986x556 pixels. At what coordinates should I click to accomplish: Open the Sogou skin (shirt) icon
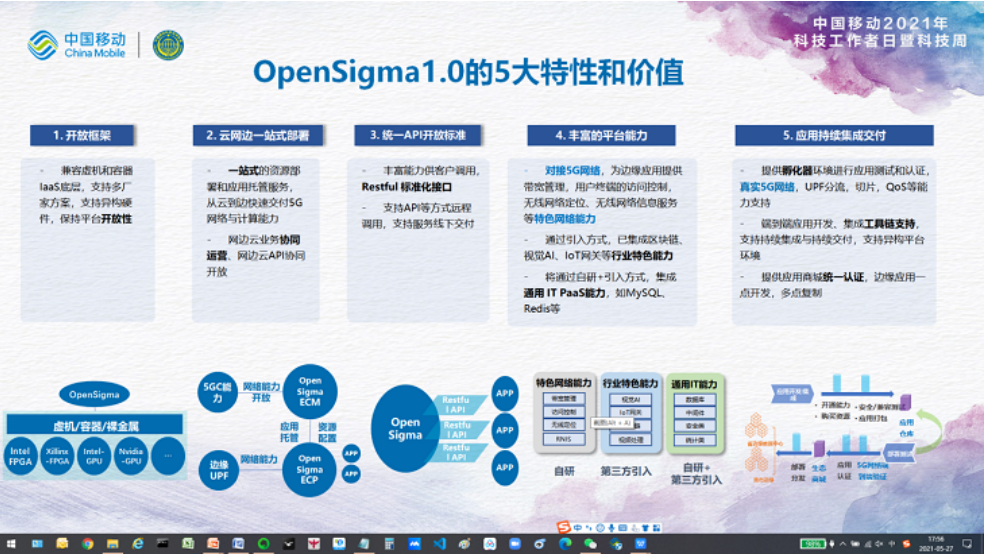(x=646, y=528)
